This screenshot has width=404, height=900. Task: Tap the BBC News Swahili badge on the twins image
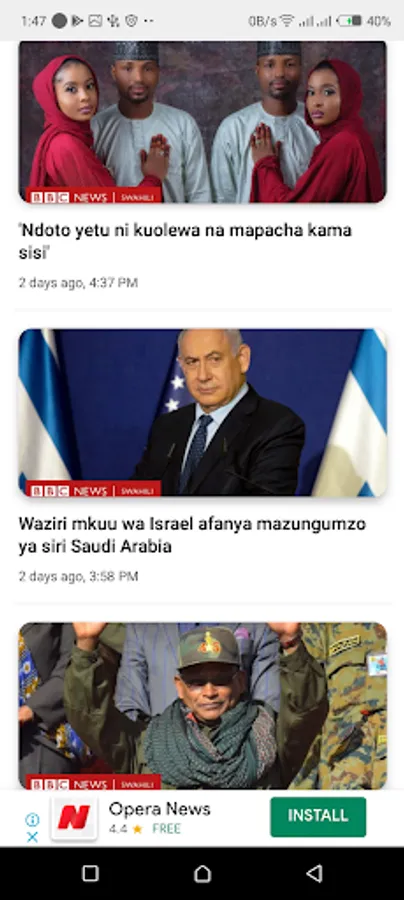click(x=93, y=197)
